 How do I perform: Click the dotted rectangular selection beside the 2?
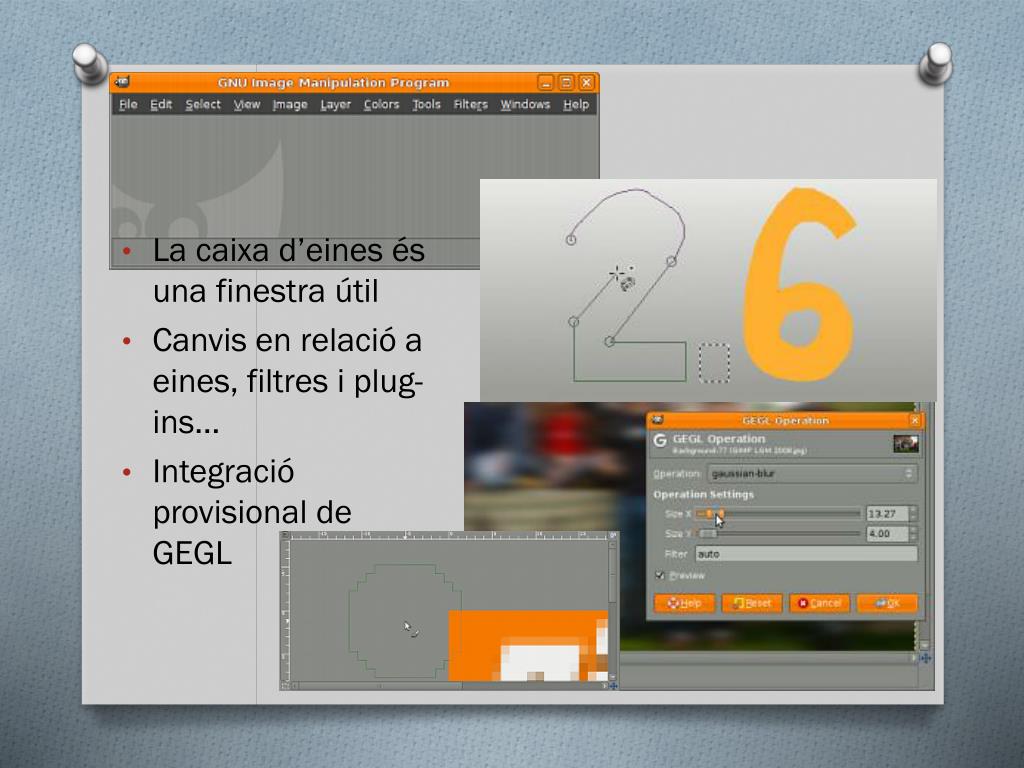714,362
